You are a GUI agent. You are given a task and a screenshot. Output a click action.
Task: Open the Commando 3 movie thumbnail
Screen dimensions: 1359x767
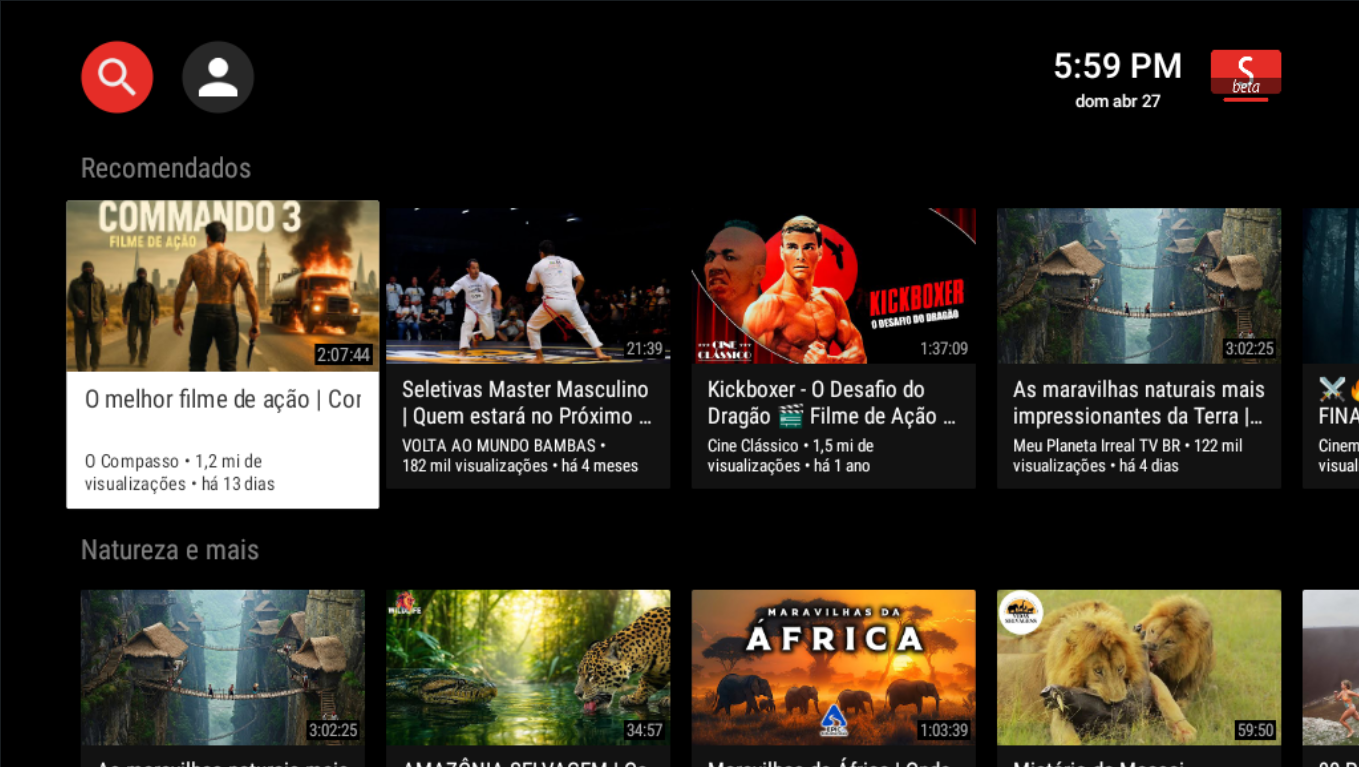pos(222,286)
